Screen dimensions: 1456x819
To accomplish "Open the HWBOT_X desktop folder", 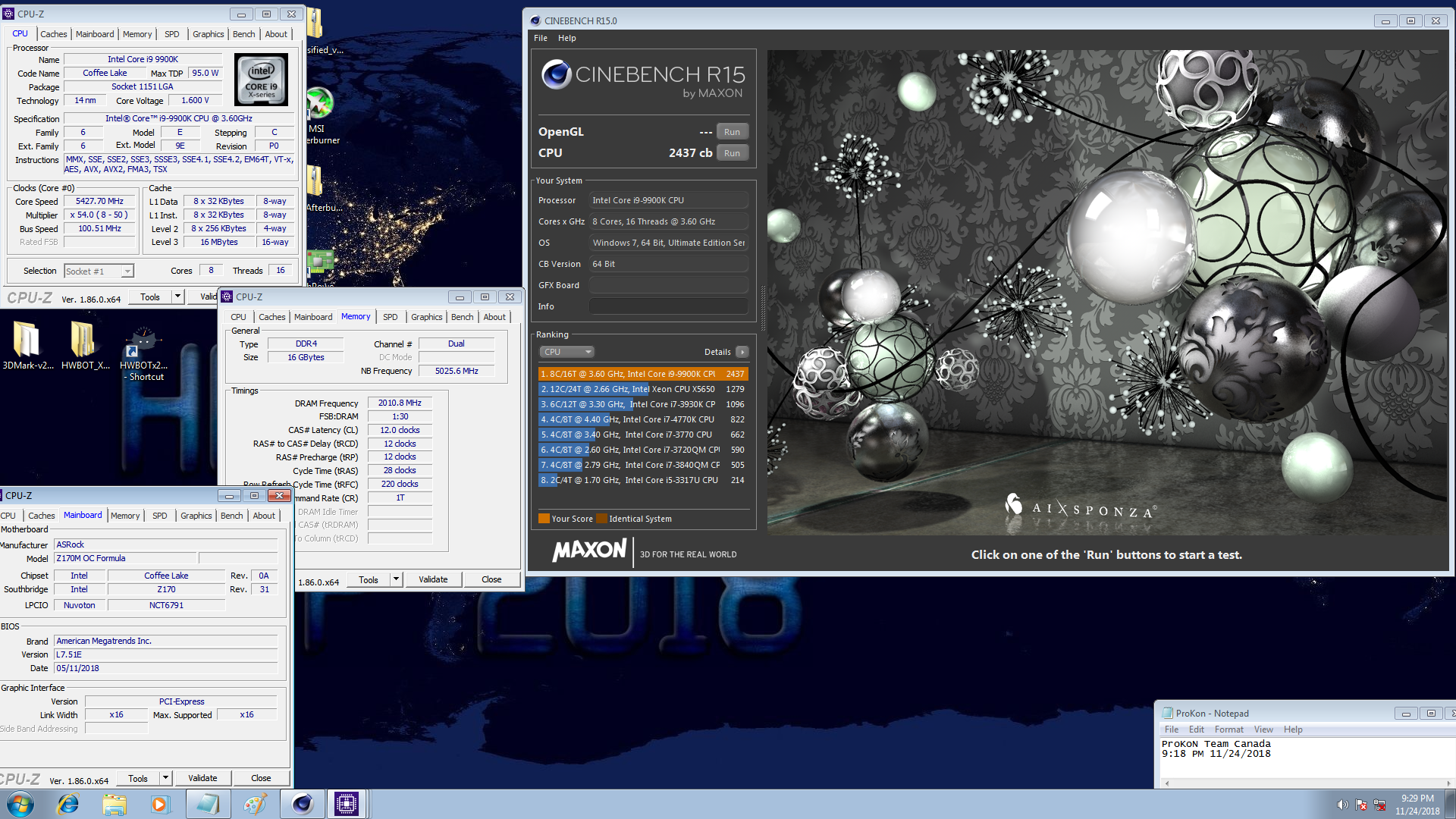I will (x=86, y=346).
